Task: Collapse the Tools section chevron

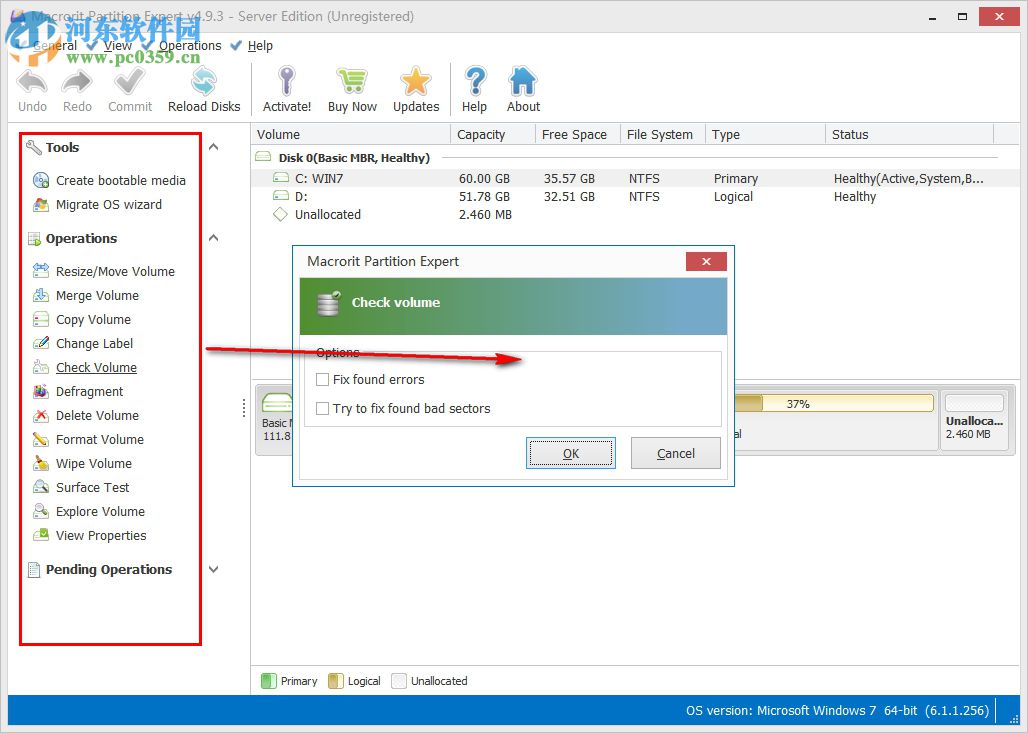Action: pyautogui.click(x=213, y=146)
